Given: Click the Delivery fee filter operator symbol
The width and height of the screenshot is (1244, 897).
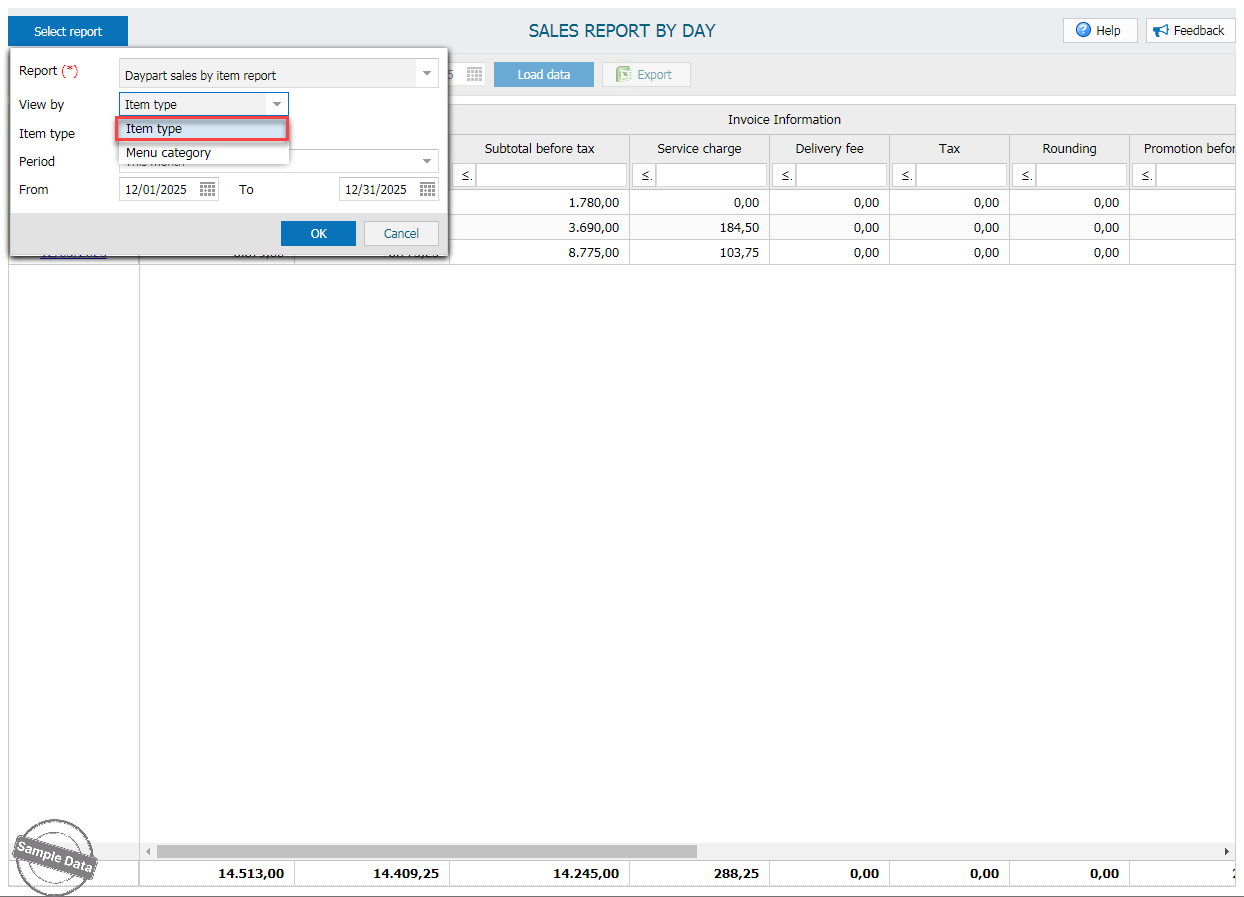Looking at the screenshot, I should tap(785, 176).
